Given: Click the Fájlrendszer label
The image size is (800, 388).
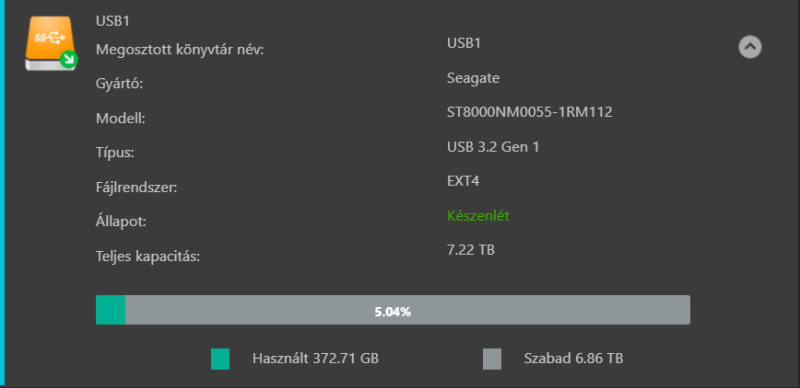Looking at the screenshot, I should tap(136, 187).
